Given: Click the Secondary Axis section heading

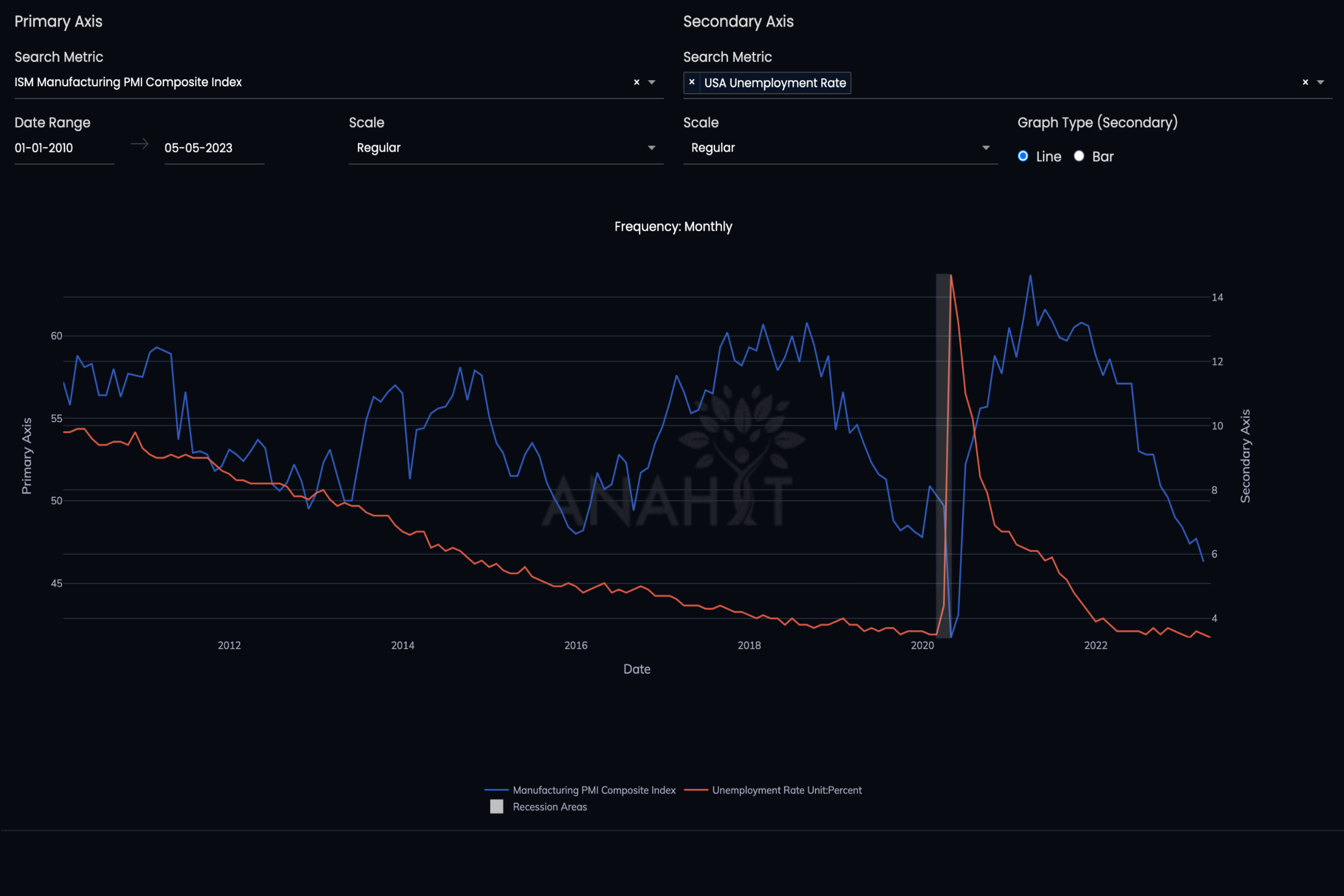Looking at the screenshot, I should 738,22.
